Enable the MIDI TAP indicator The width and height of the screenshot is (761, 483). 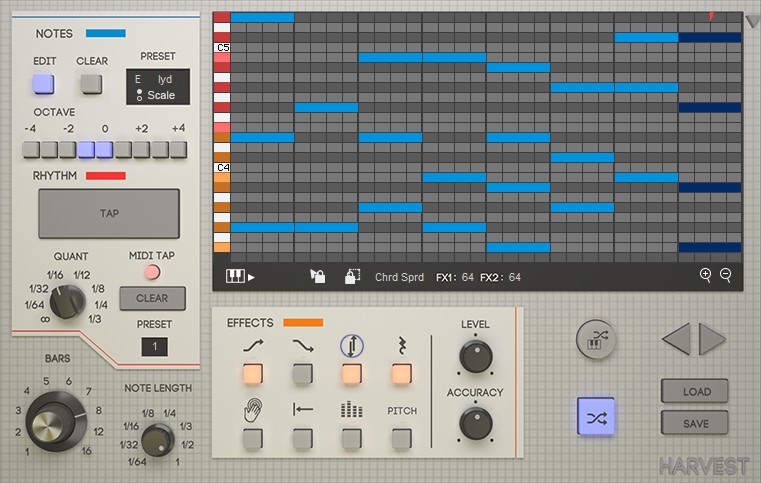pyautogui.click(x=152, y=272)
